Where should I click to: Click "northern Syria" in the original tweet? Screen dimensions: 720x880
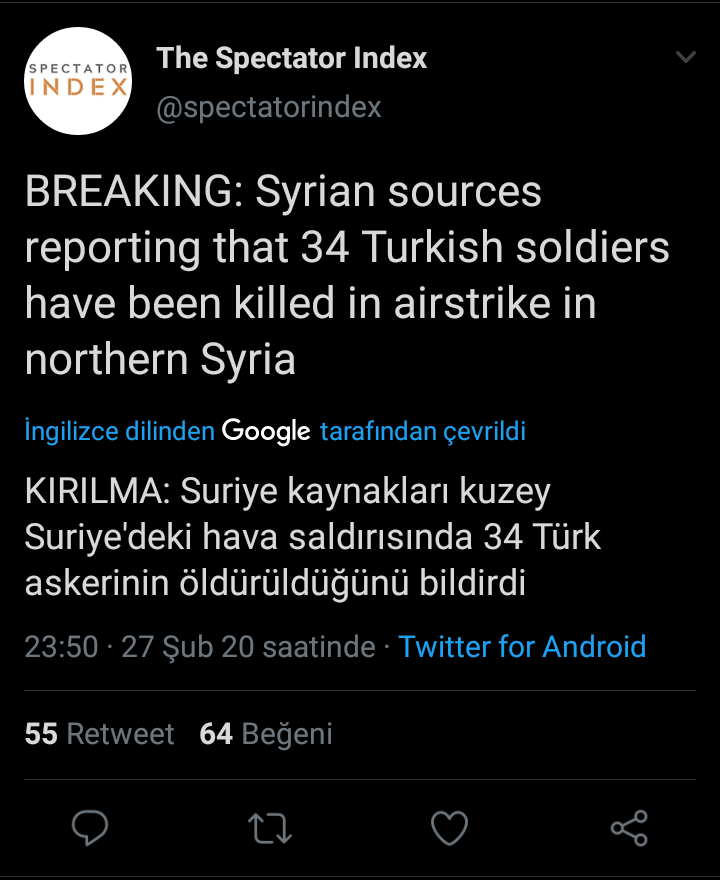tap(160, 360)
